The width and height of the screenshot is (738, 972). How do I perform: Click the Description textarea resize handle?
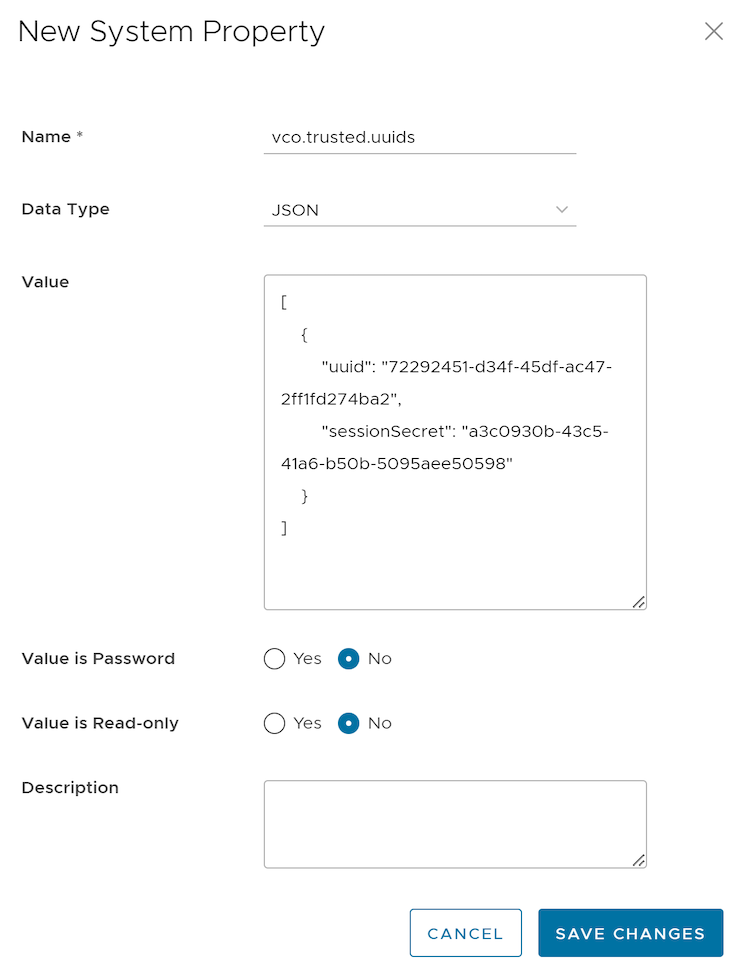pos(639,858)
